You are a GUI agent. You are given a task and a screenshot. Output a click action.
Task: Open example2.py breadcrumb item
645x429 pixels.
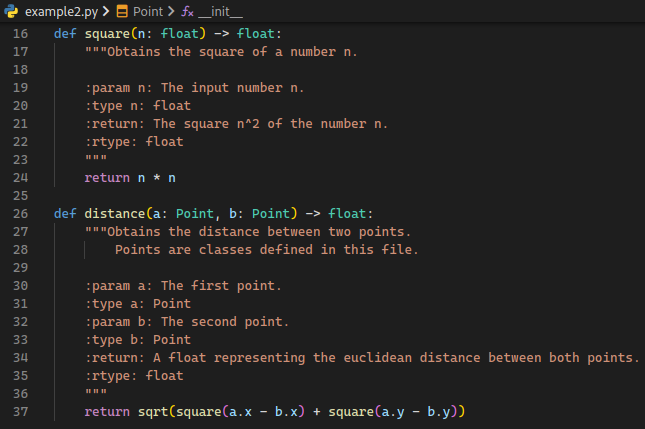(62, 12)
